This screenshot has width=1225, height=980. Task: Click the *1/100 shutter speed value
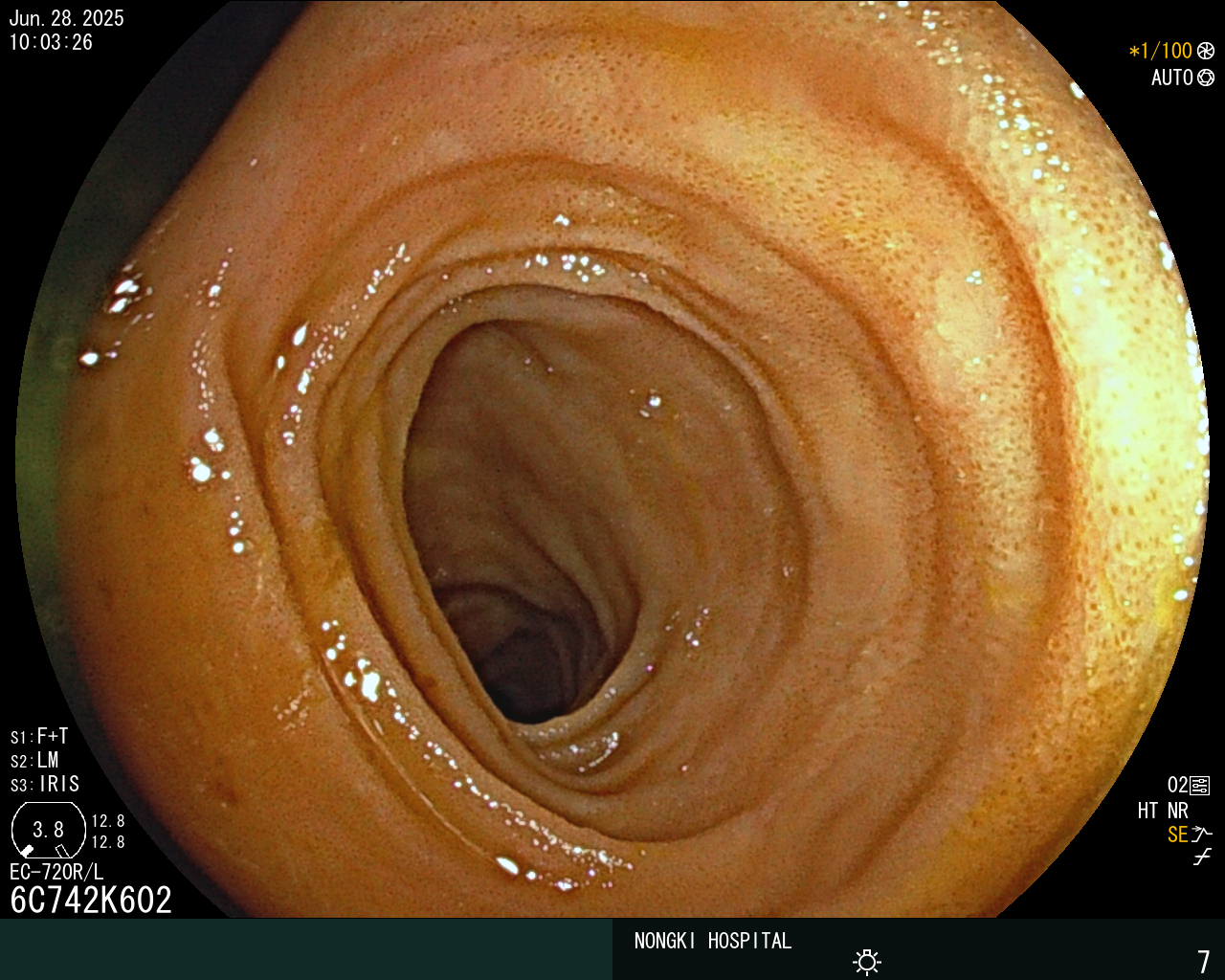pos(1161,52)
